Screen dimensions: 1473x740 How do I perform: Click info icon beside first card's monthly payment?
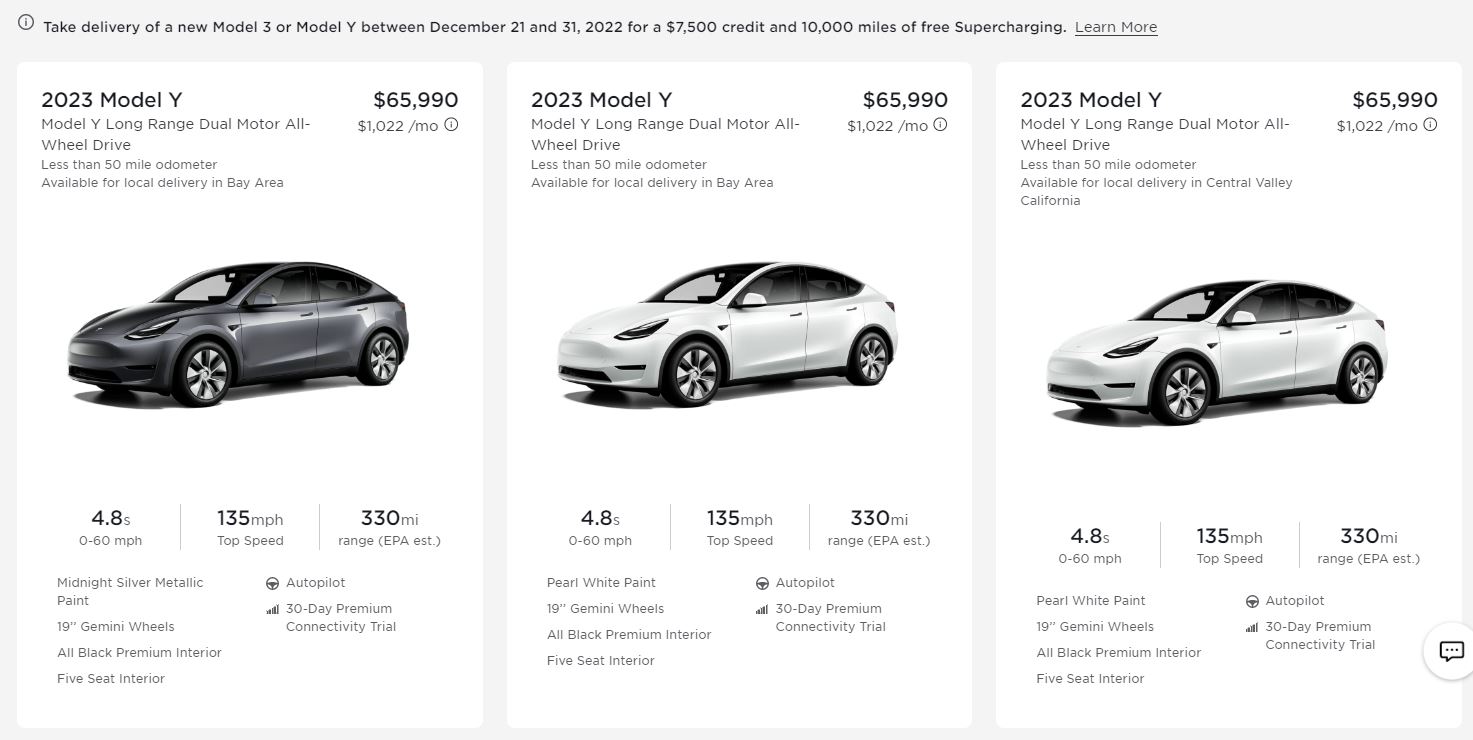(x=451, y=125)
